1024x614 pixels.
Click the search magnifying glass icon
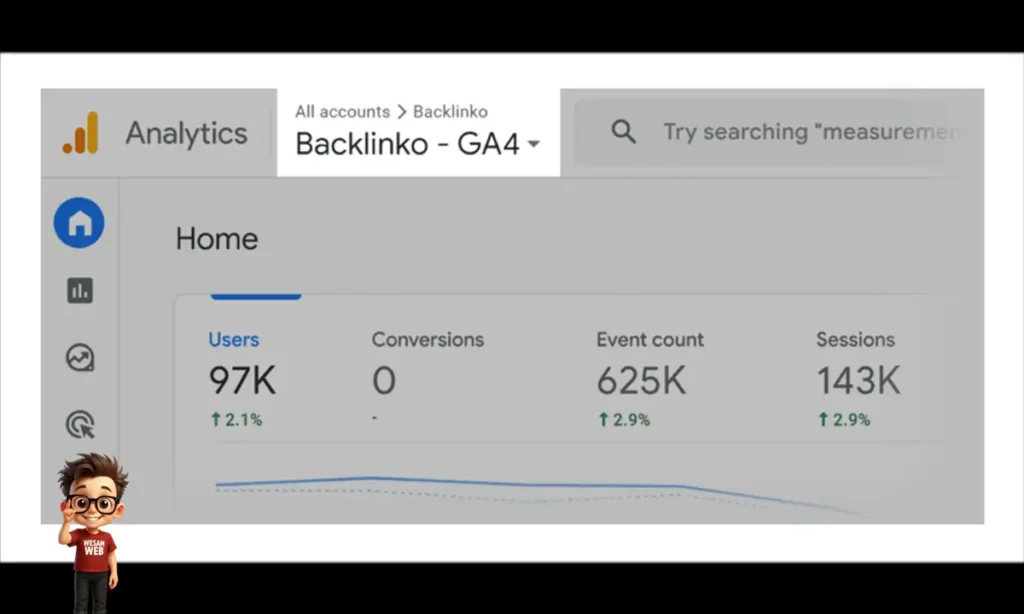click(x=623, y=132)
